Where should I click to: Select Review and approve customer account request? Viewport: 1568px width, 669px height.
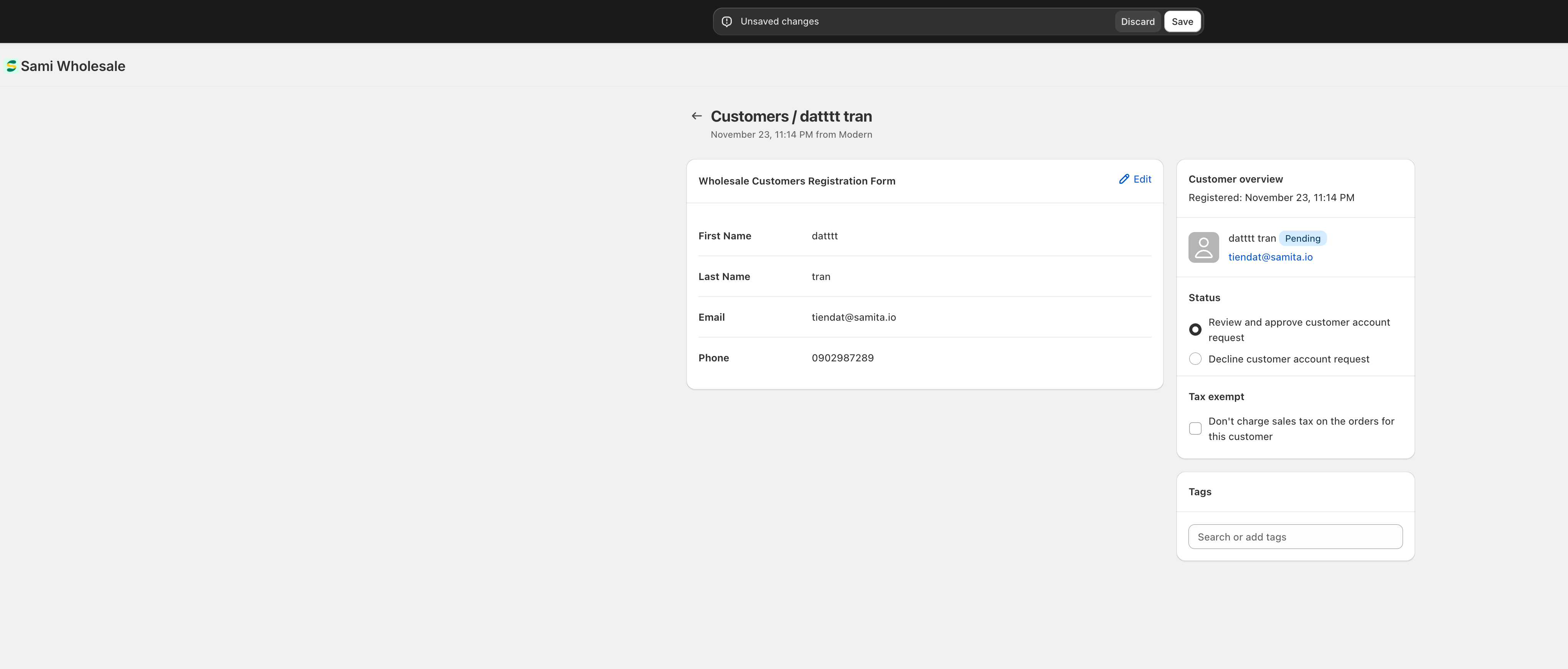(1195, 330)
